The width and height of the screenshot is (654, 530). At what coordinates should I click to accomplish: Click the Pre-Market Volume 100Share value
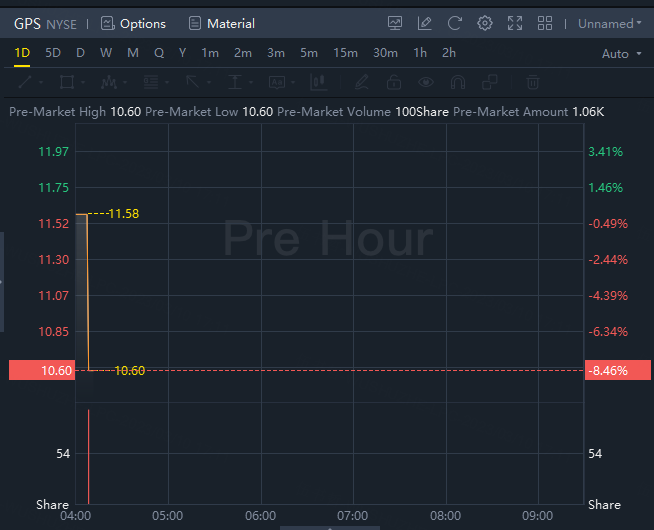pos(422,112)
